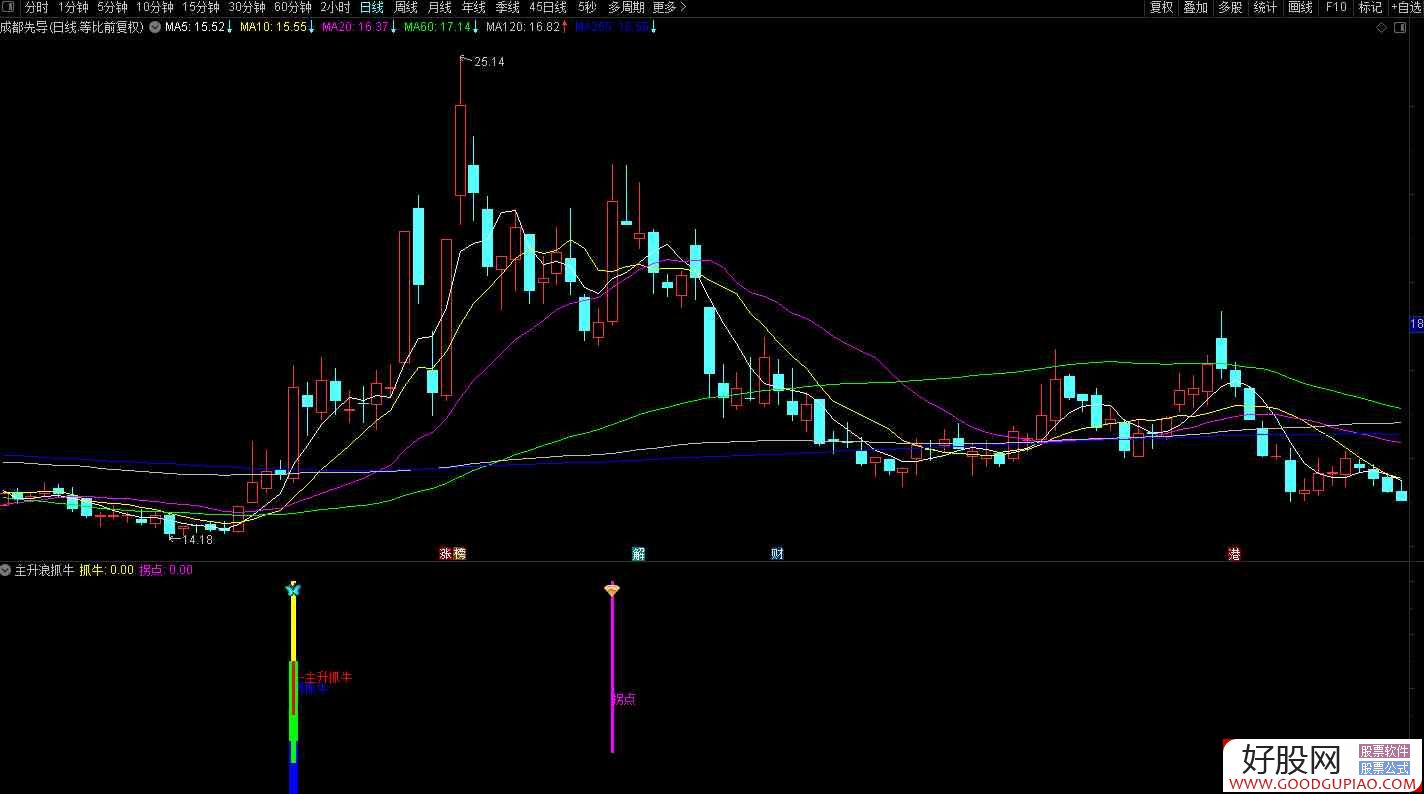Viewport: 1424px width, 794px height.
Task: Switch to the 分时 intraday chart
Action: 36,7
